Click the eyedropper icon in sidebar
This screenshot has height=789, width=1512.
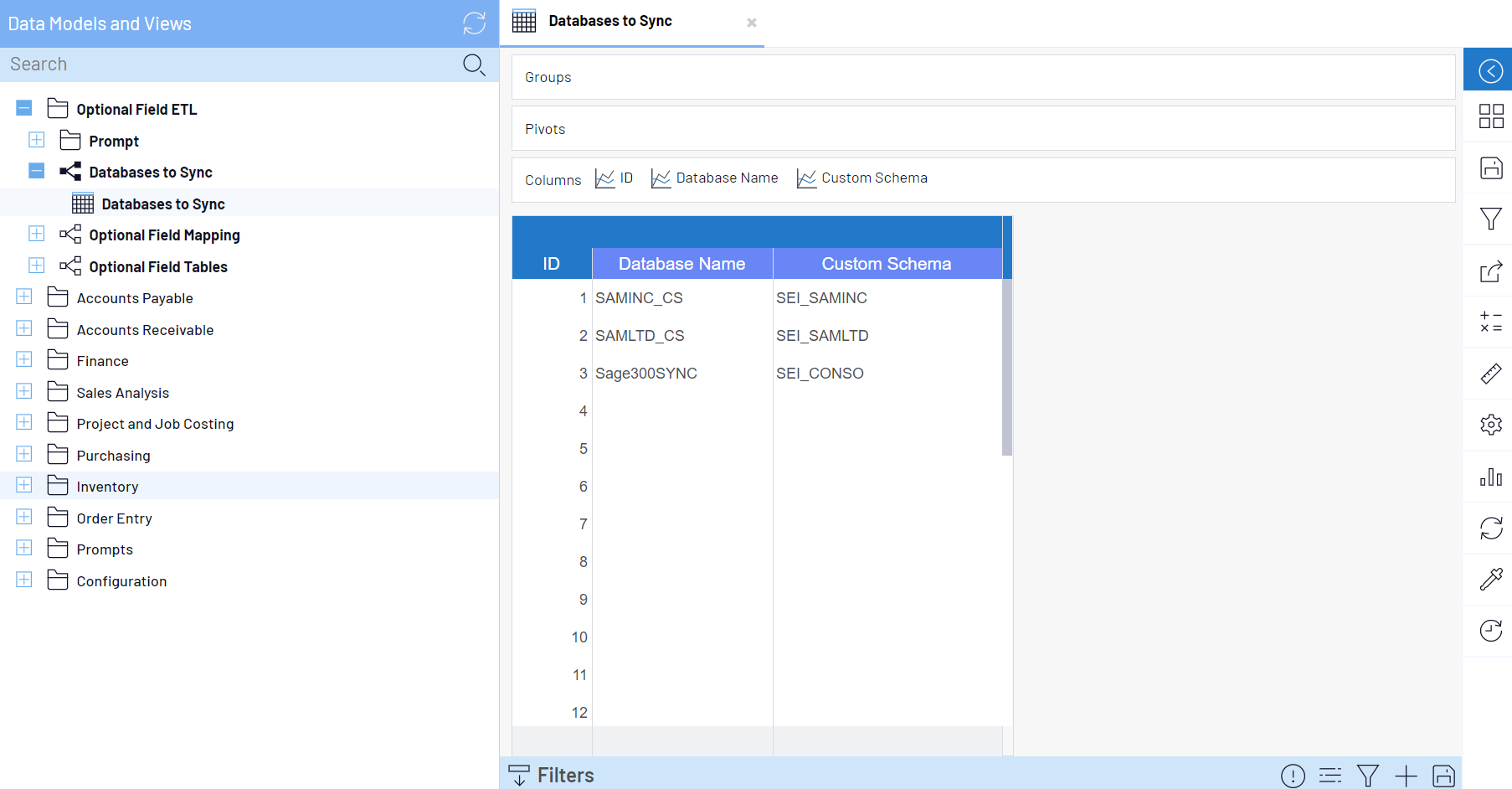tap(1490, 579)
